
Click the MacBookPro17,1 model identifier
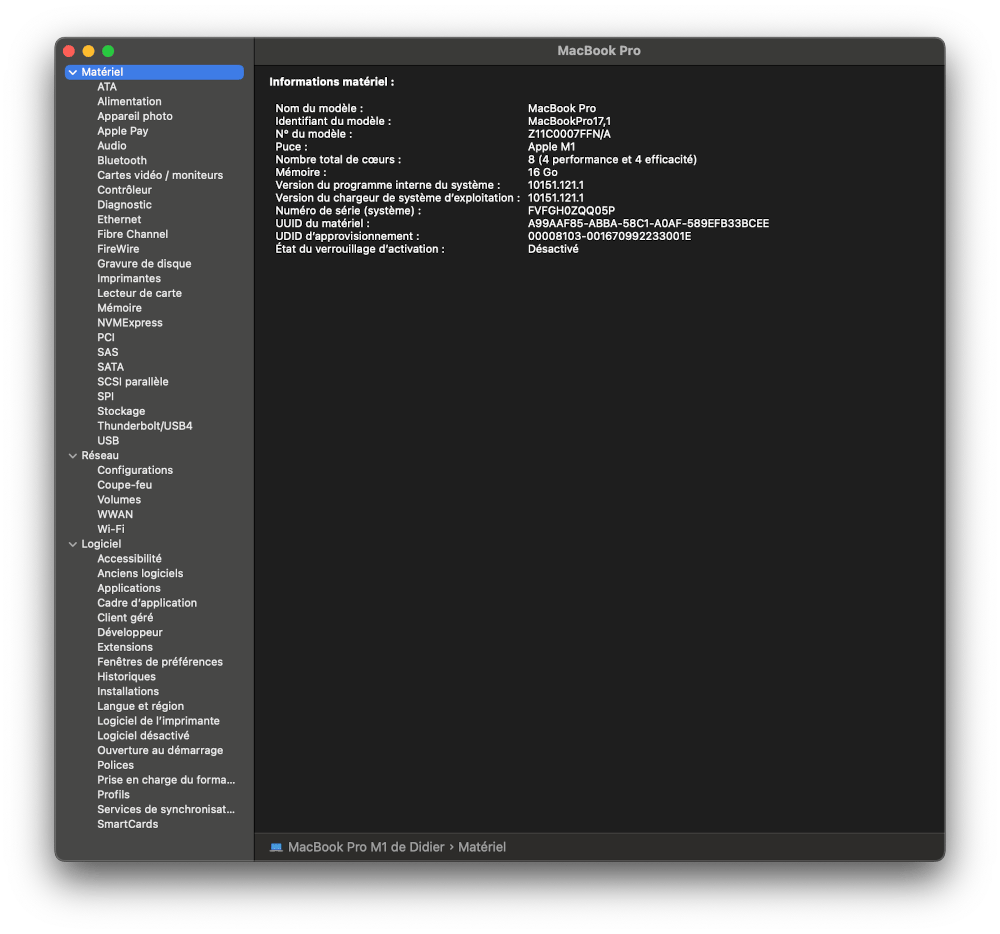tap(570, 121)
